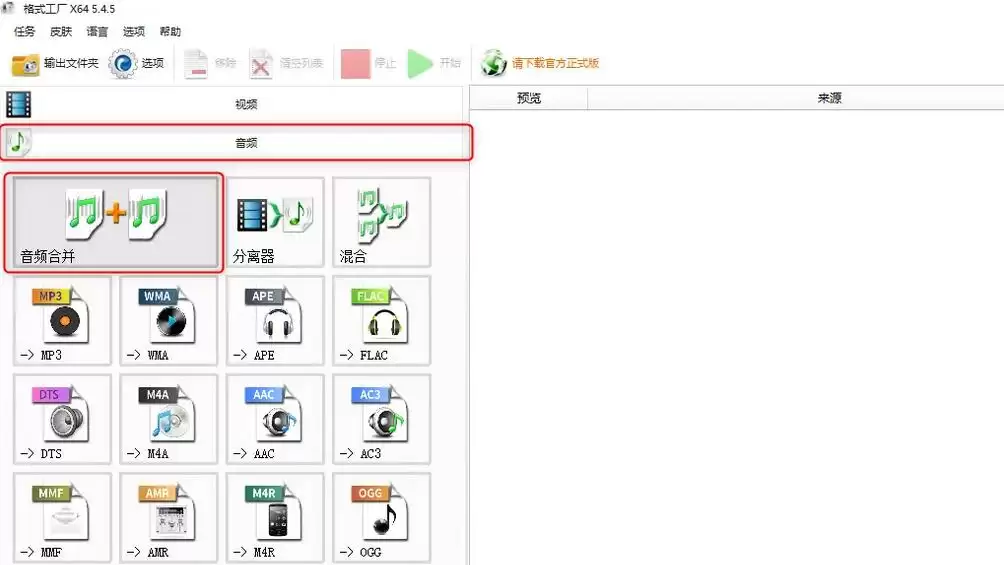Open the 皮肤 skin menu
The height and width of the screenshot is (565, 1004).
61,31
